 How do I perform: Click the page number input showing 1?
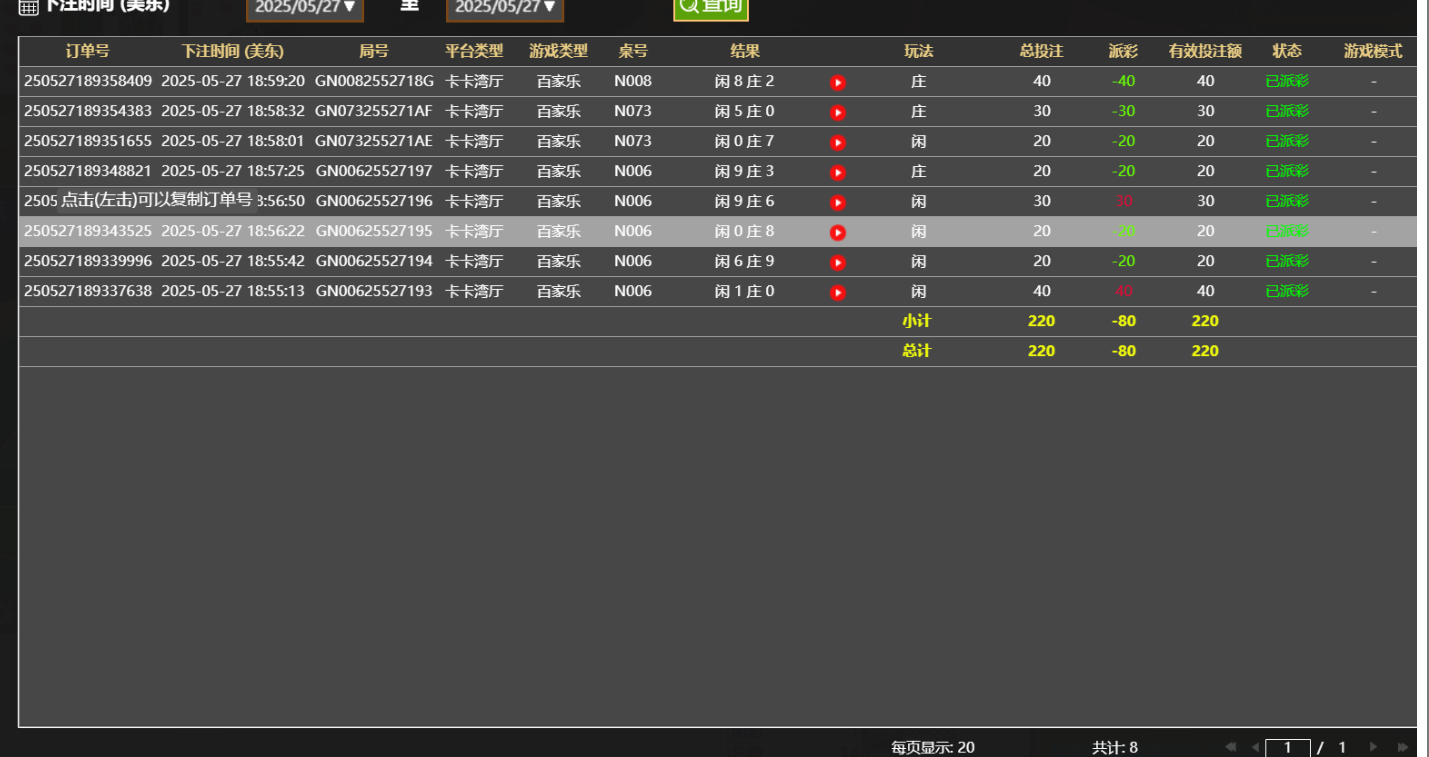pos(1288,747)
